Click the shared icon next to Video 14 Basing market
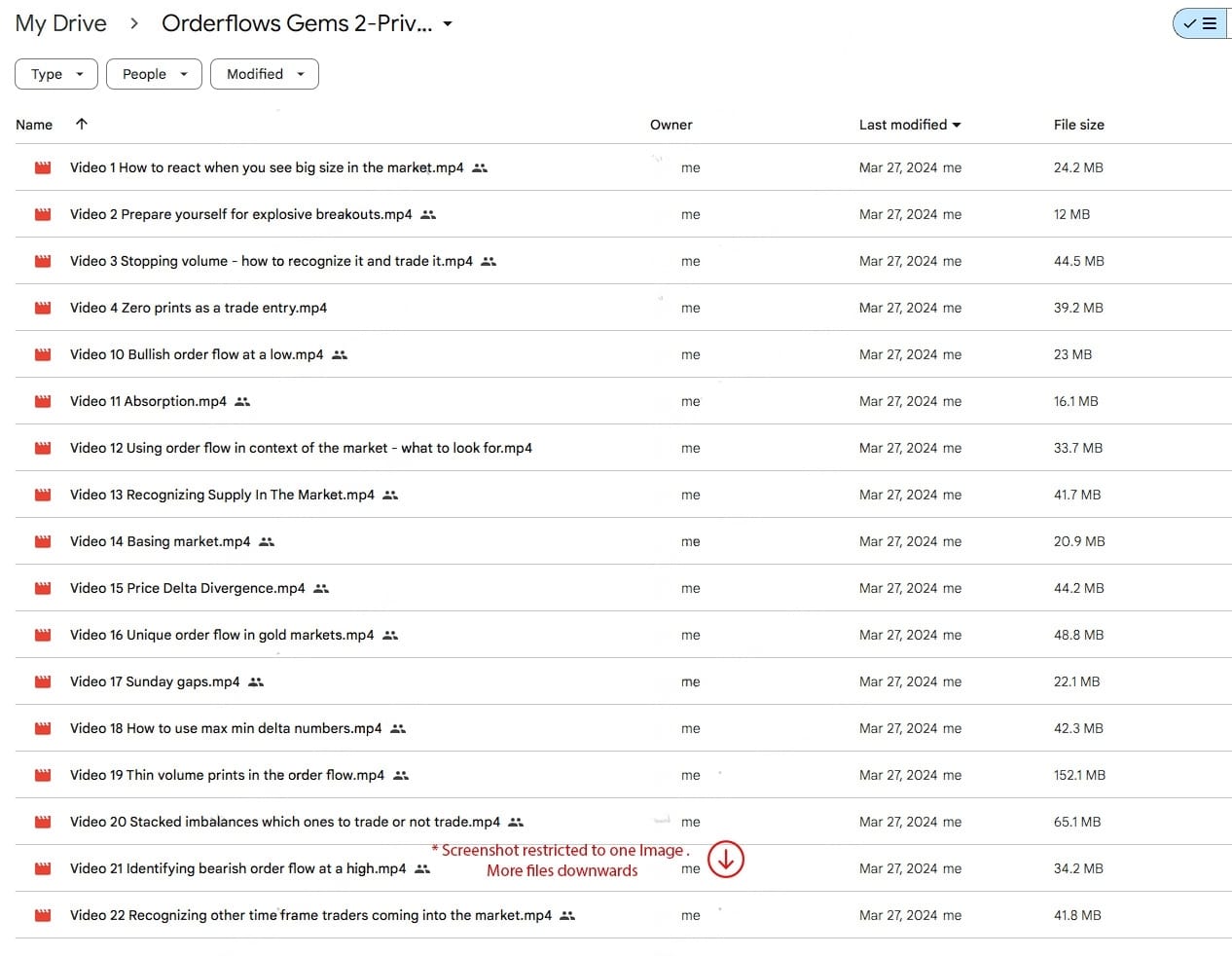Image resolution: width=1232 pixels, height=956 pixels. point(267,541)
